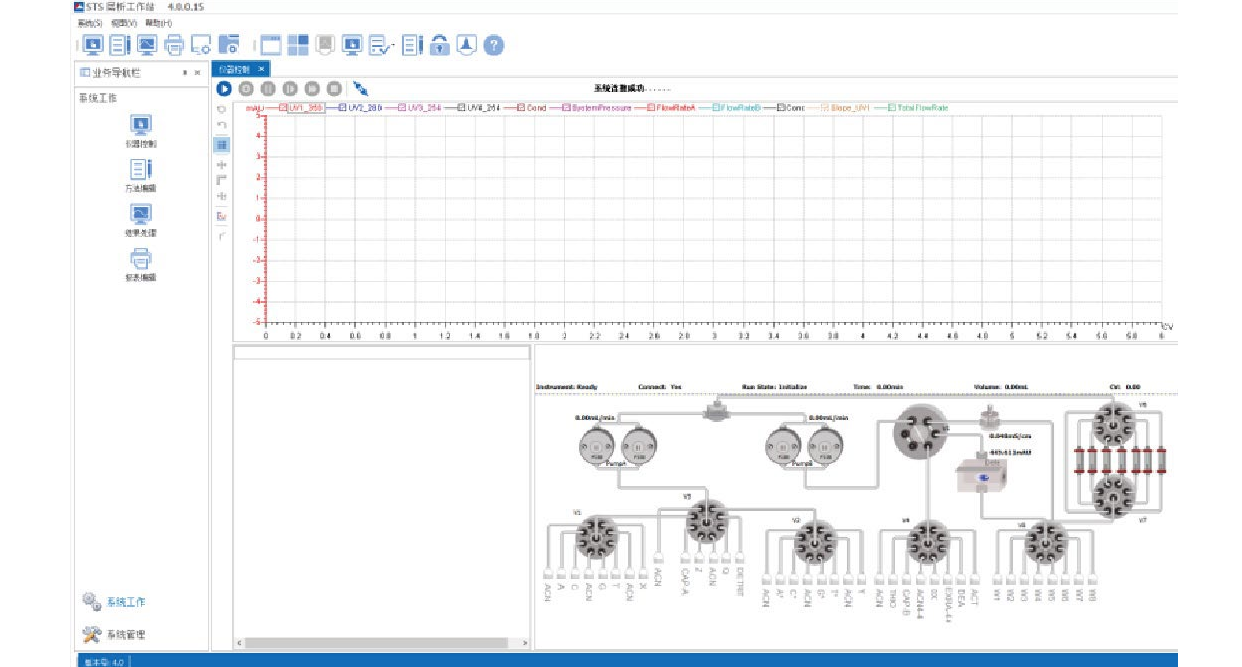1242x667 pixels.
Task: Open the four-tile window layout icon
Action: tap(298, 45)
